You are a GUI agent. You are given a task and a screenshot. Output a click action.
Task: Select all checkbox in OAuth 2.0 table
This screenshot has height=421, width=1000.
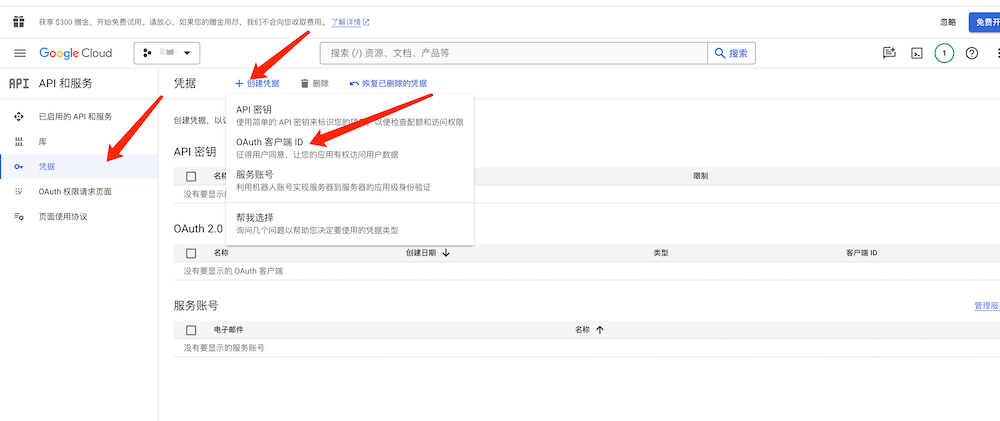(x=191, y=253)
